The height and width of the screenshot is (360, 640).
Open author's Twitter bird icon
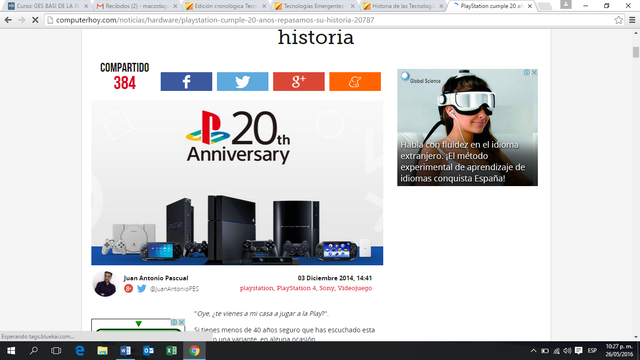[x=142, y=289]
